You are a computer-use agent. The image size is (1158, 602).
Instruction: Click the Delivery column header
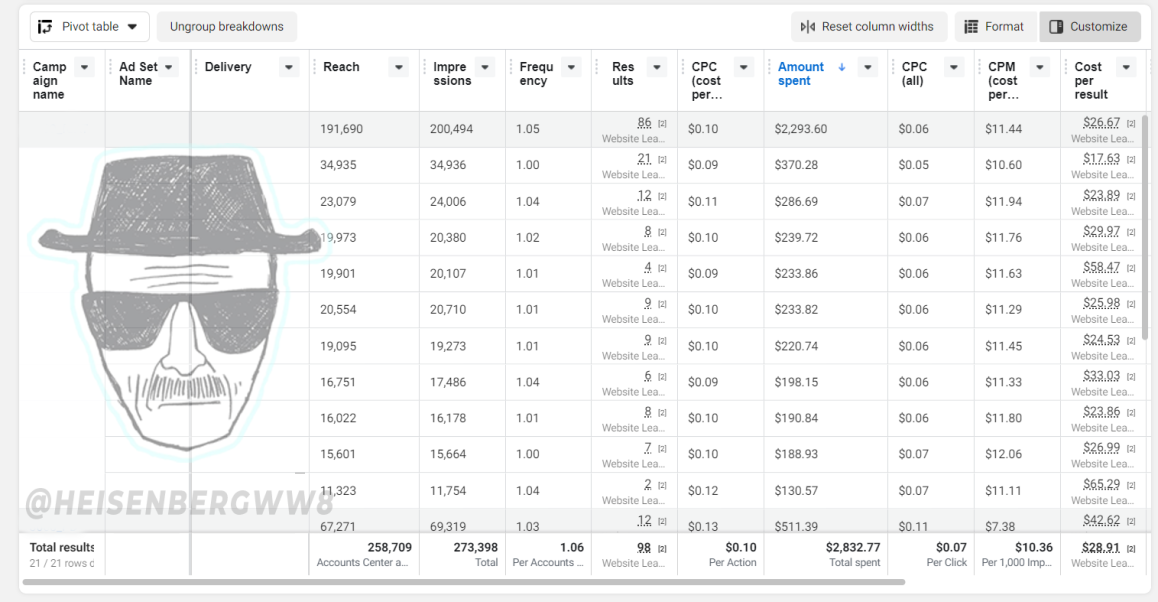pyautogui.click(x=227, y=67)
